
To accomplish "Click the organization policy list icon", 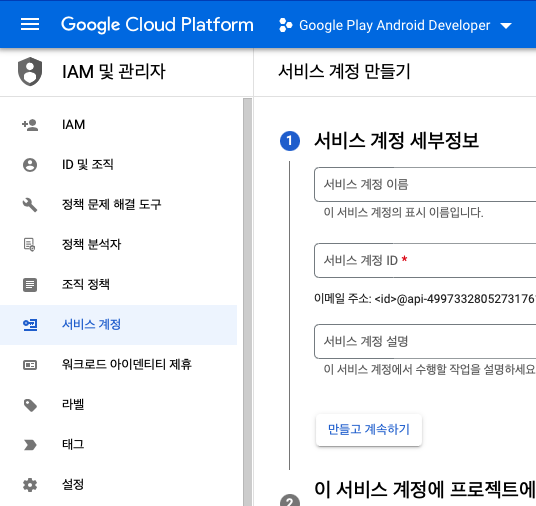I will 30,285.
